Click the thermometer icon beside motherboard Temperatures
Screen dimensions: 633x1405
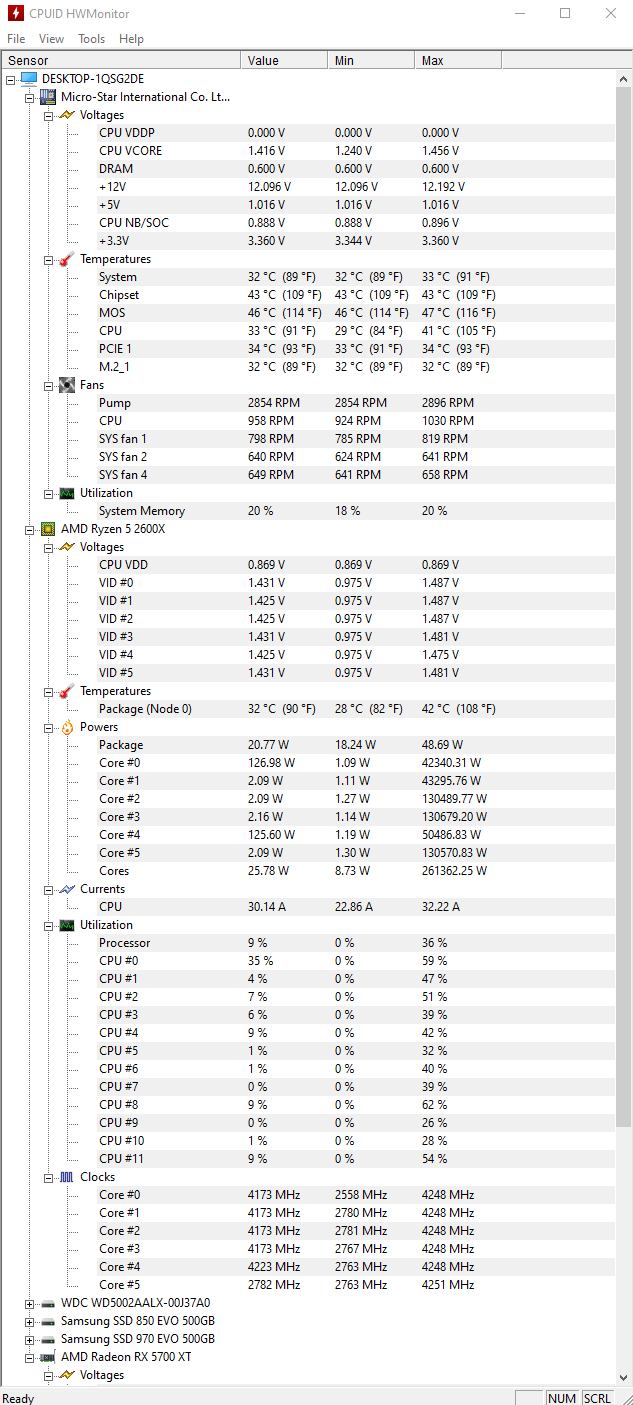click(67, 259)
